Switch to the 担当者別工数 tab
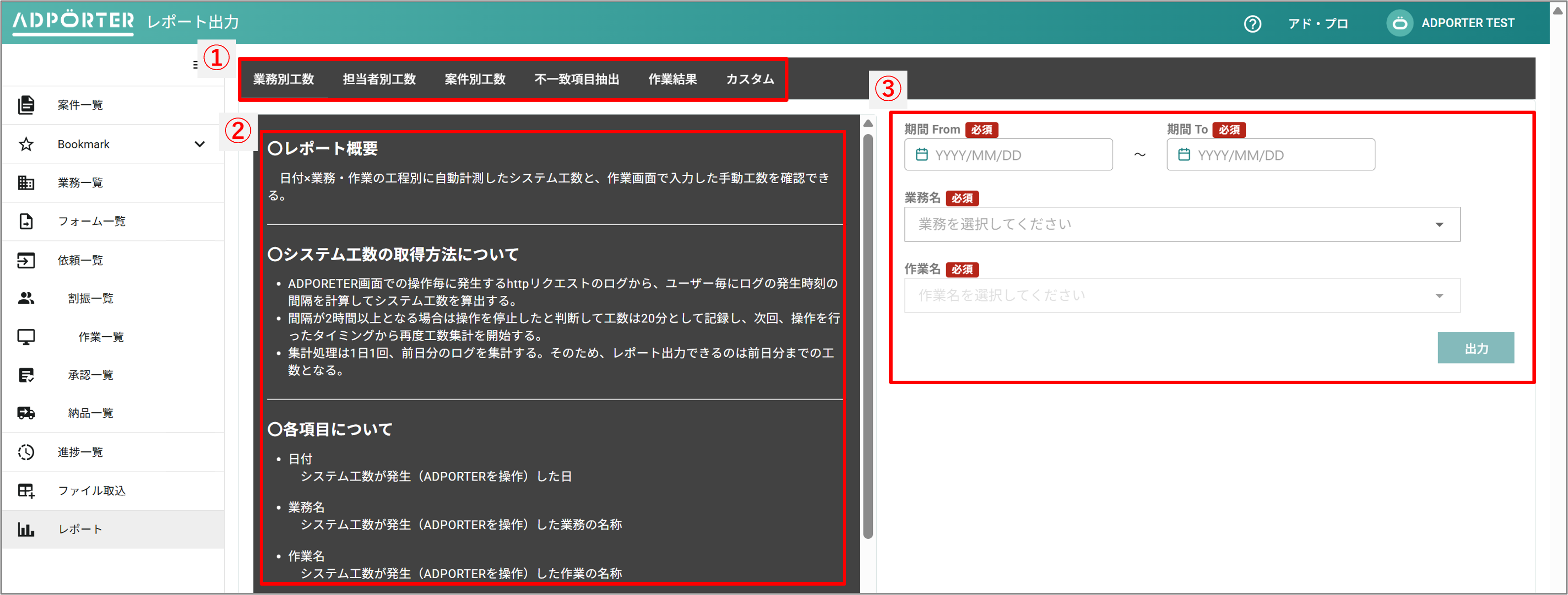 click(379, 79)
